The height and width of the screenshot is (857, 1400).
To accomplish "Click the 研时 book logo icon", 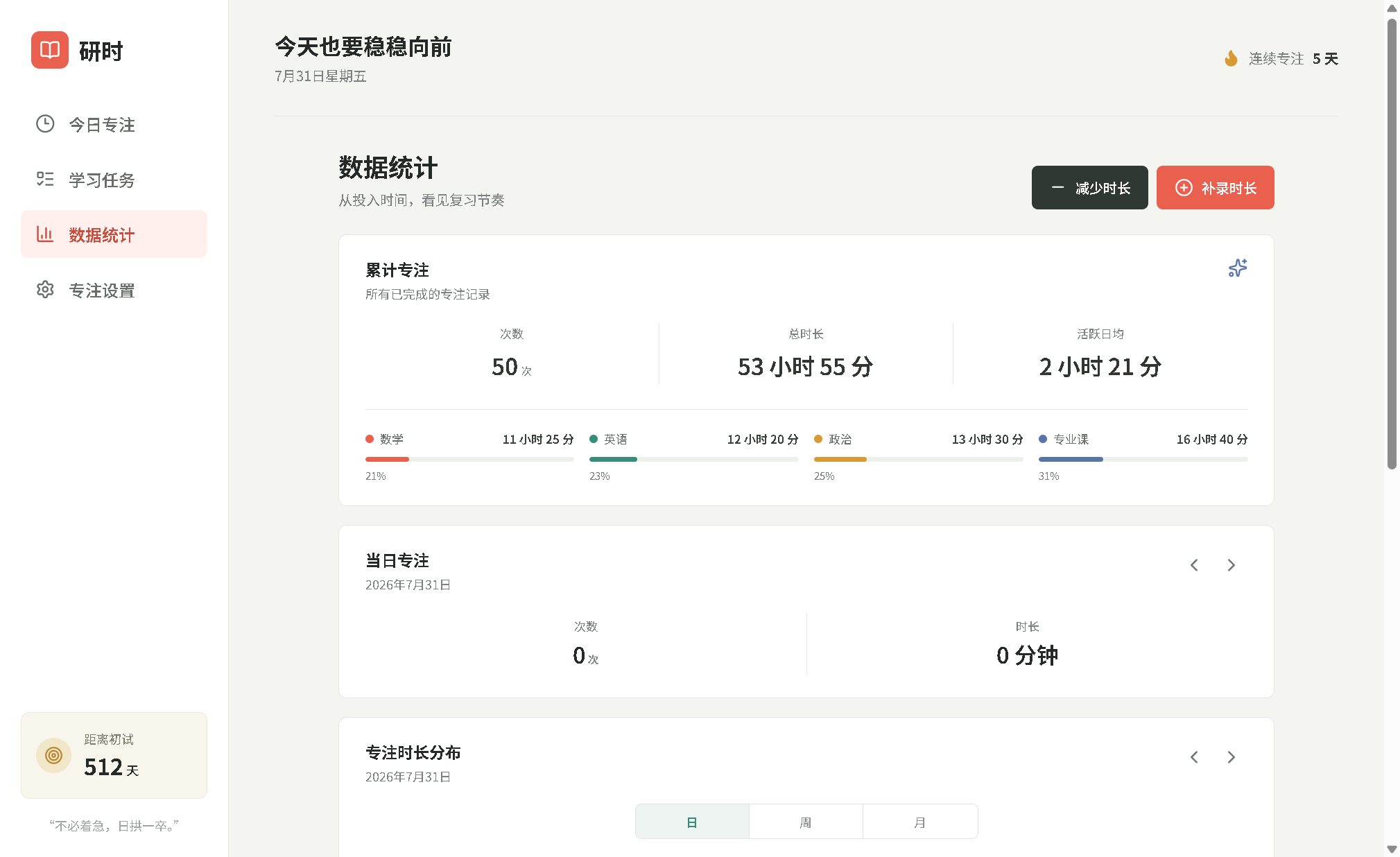I will (x=50, y=50).
